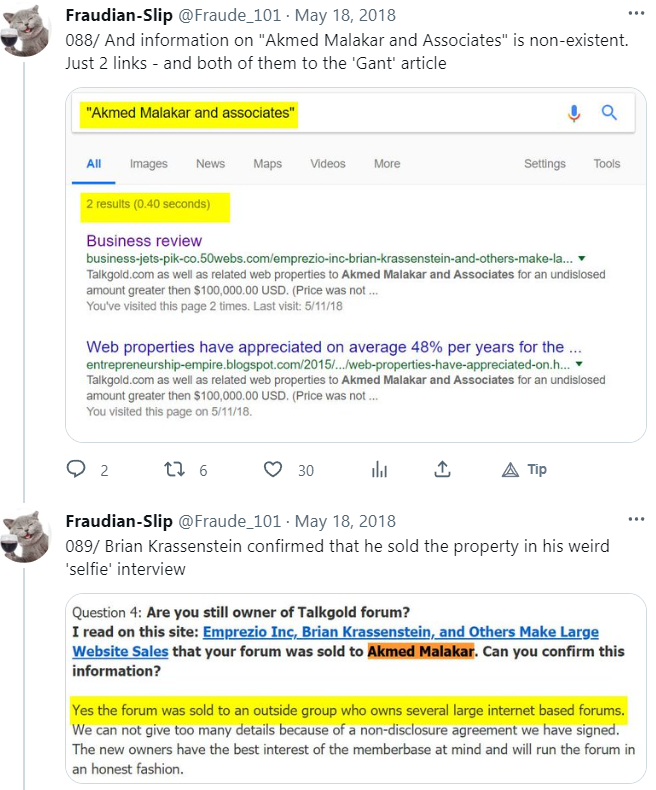Retweet the 088/ tweet
Screen dimensions: 656x790
tap(174, 469)
